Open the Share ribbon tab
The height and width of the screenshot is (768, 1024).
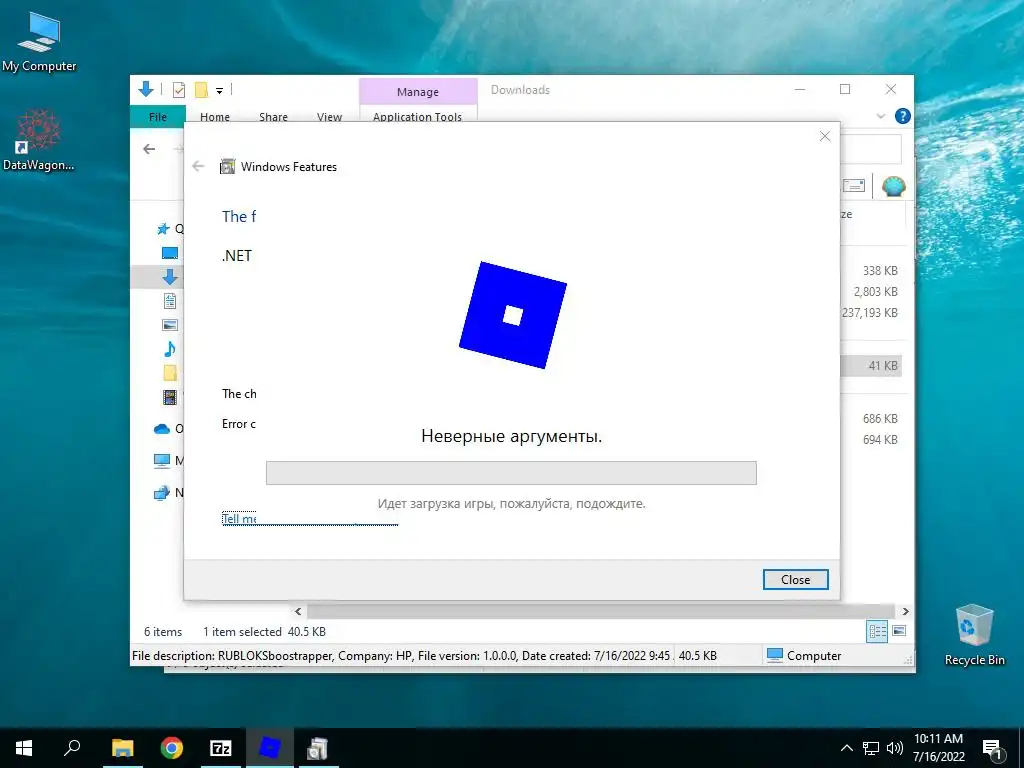(273, 116)
